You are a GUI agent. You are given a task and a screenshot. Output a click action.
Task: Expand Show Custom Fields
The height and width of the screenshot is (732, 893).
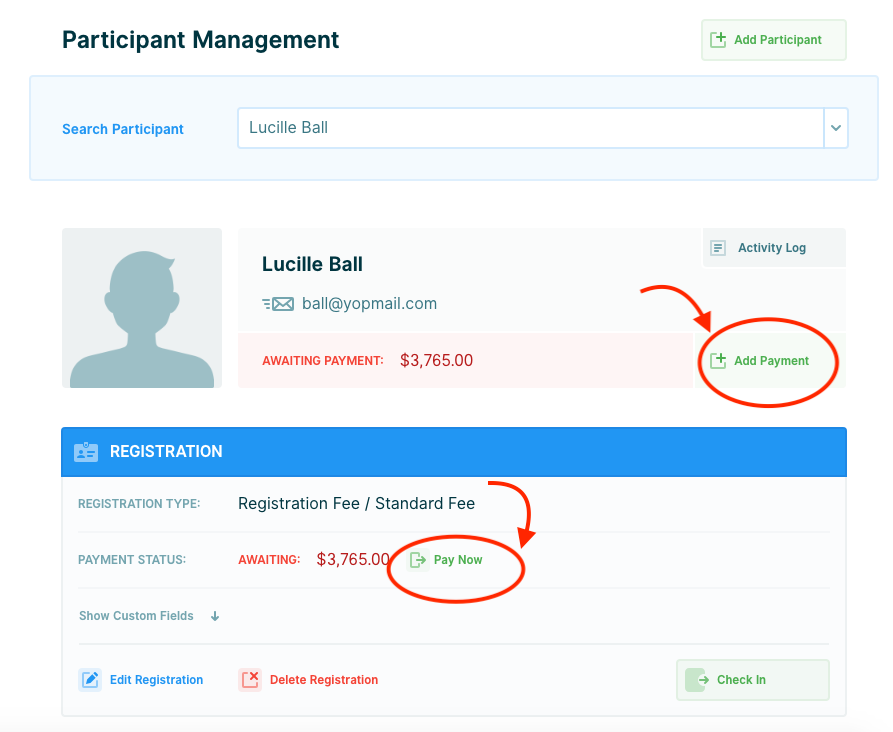pyautogui.click(x=137, y=616)
